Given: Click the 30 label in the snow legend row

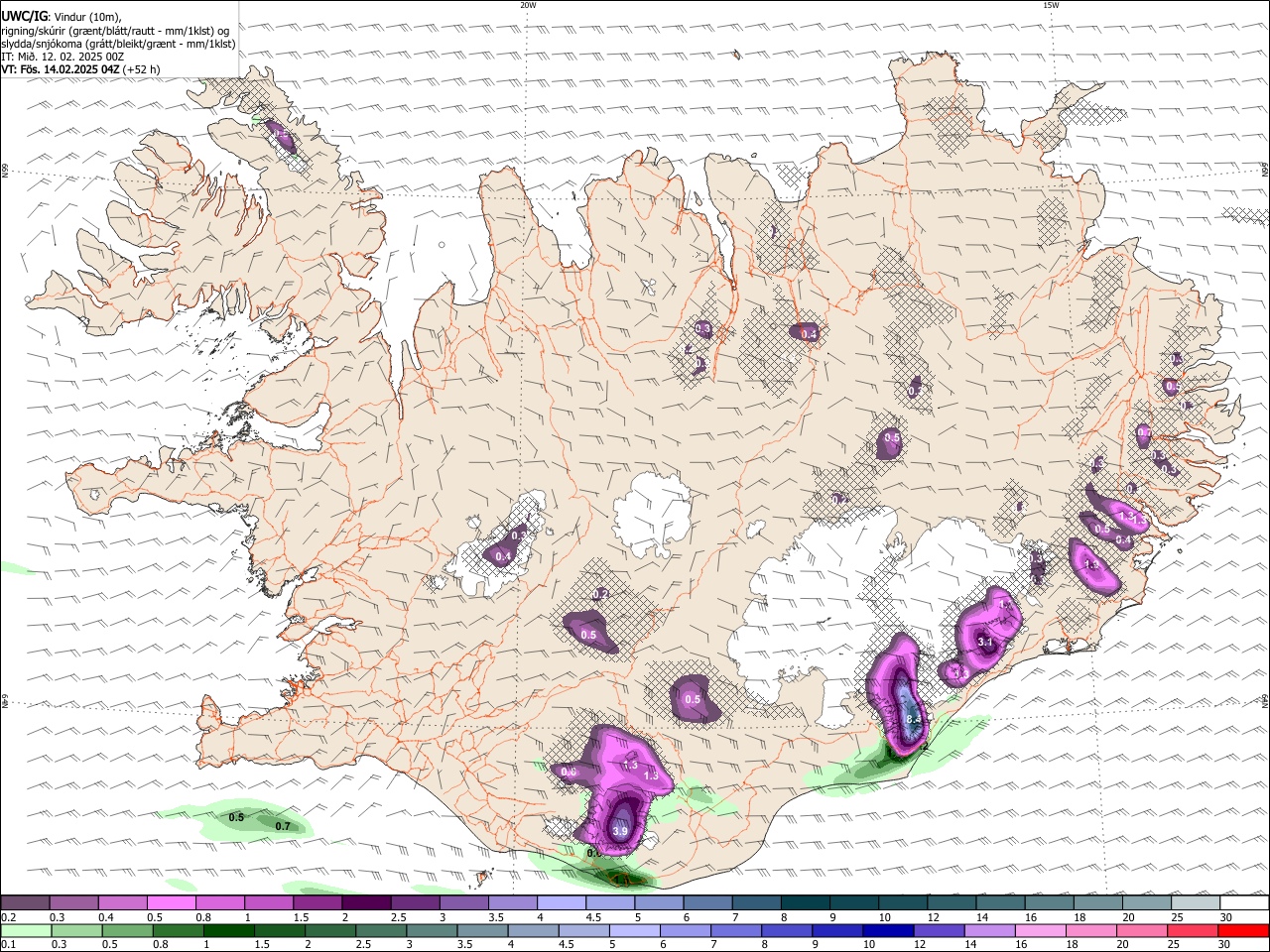Looking at the screenshot, I should [1226, 917].
